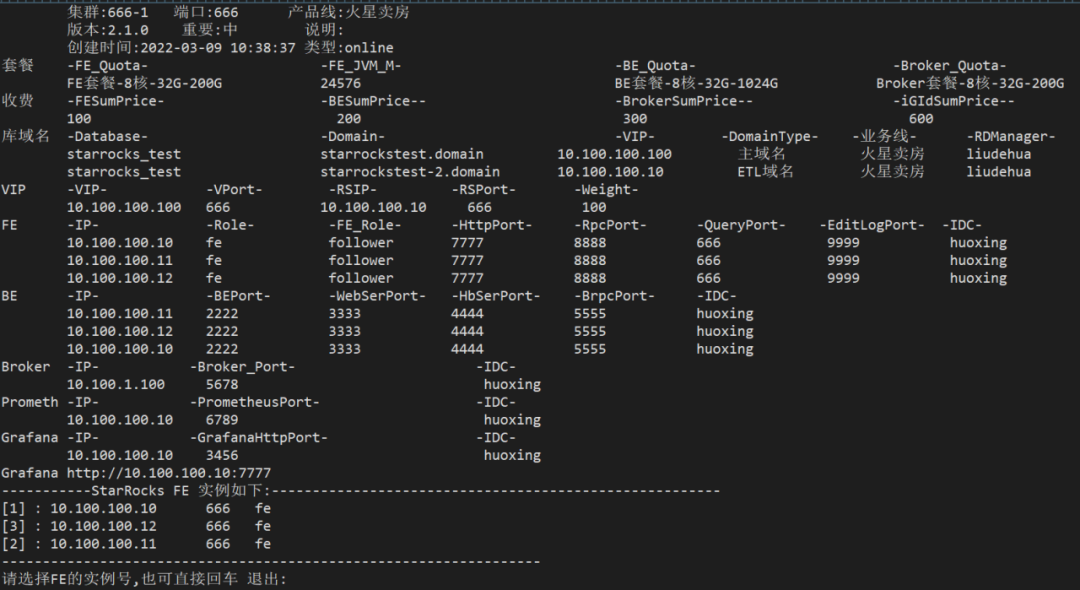Click the Broker IP 10.100.1.100
The width and height of the screenshot is (1080, 590).
coord(116,384)
